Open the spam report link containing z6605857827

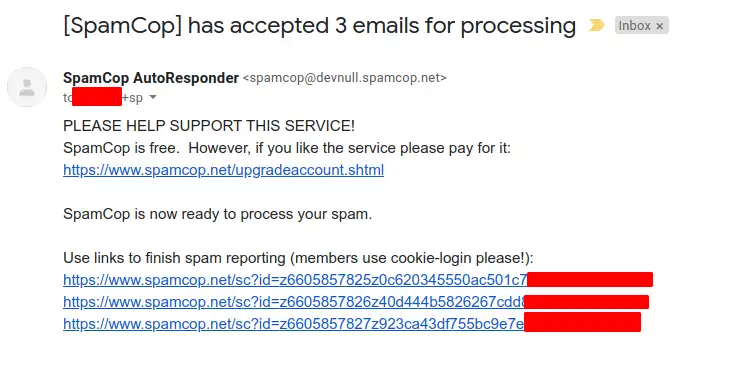[293, 324]
